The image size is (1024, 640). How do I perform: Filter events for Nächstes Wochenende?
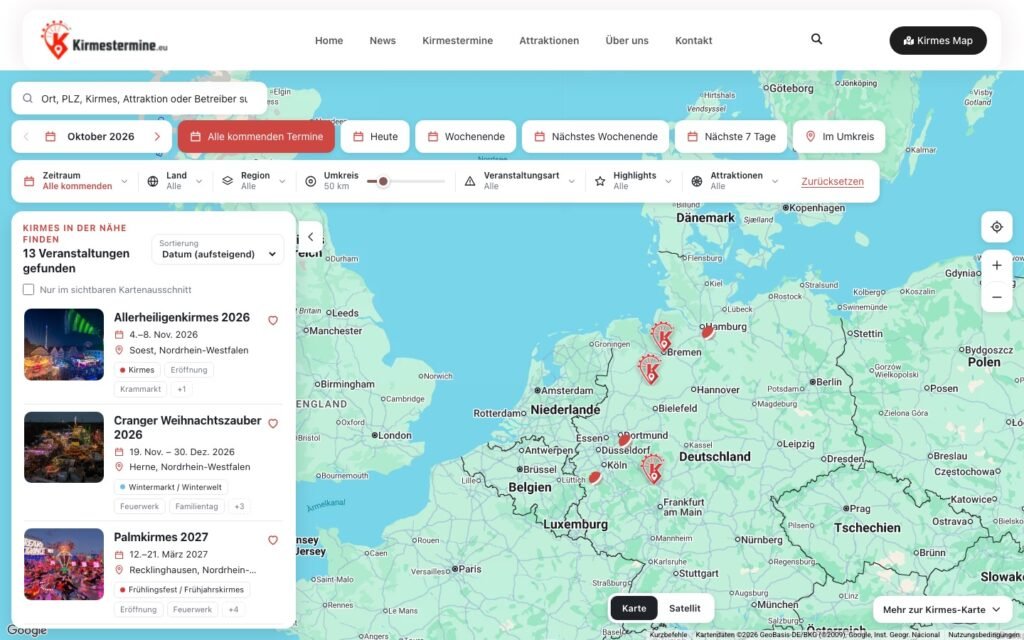coord(596,136)
